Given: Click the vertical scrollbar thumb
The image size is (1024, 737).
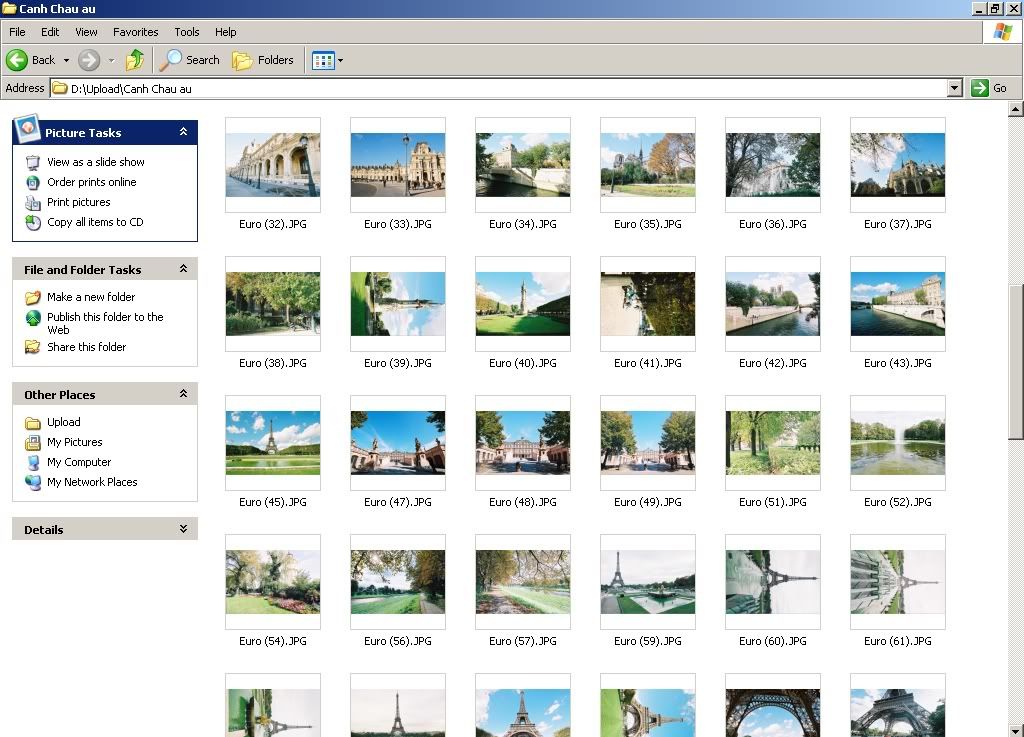Looking at the screenshot, I should 1016,362.
